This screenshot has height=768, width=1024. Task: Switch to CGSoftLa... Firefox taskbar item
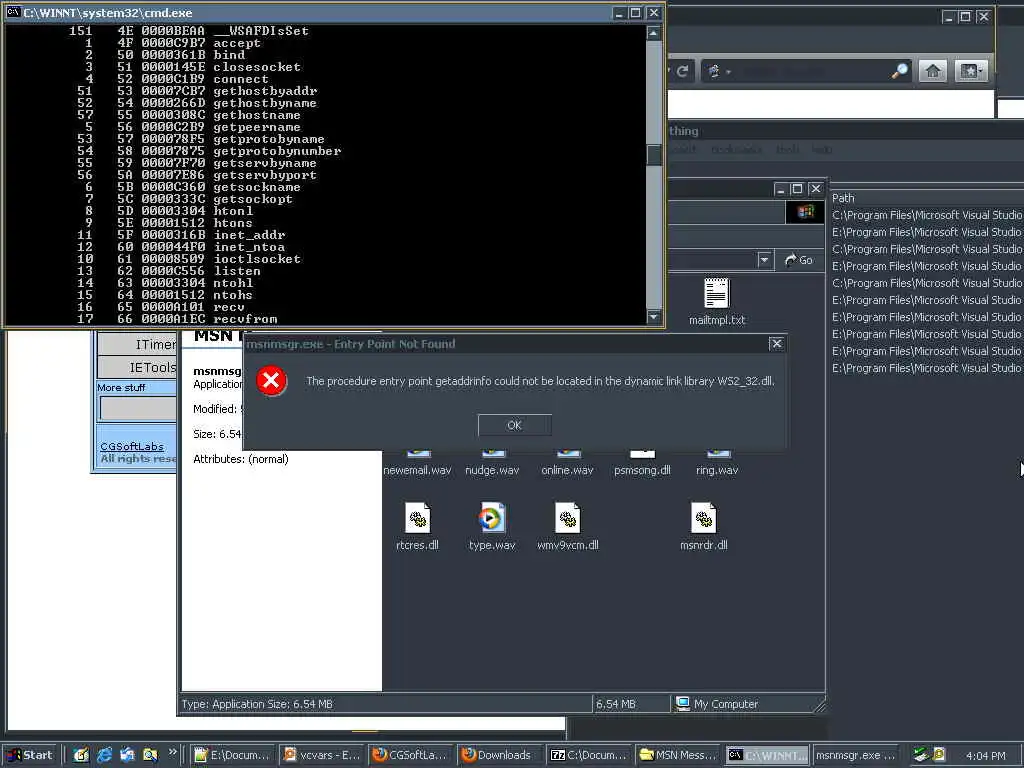click(x=411, y=755)
